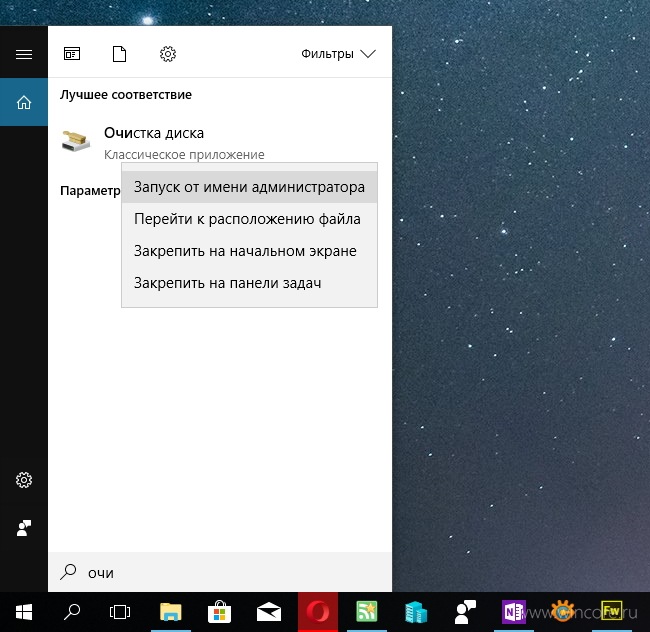Open the Windows Start button
Viewport: 650px width, 632px height.
(24, 612)
